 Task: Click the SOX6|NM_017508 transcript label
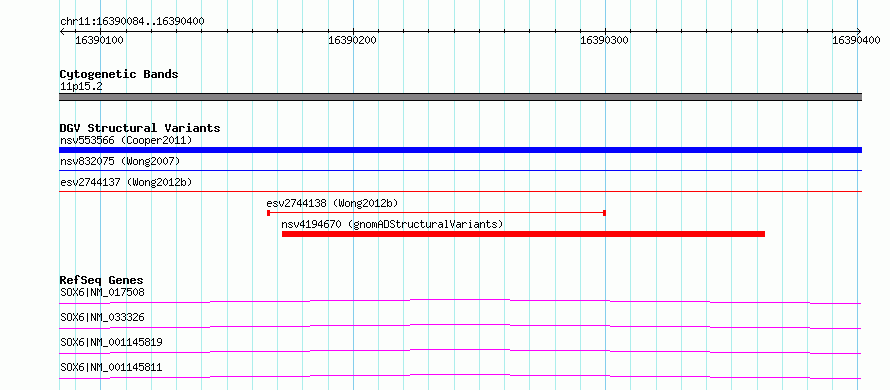102,292
